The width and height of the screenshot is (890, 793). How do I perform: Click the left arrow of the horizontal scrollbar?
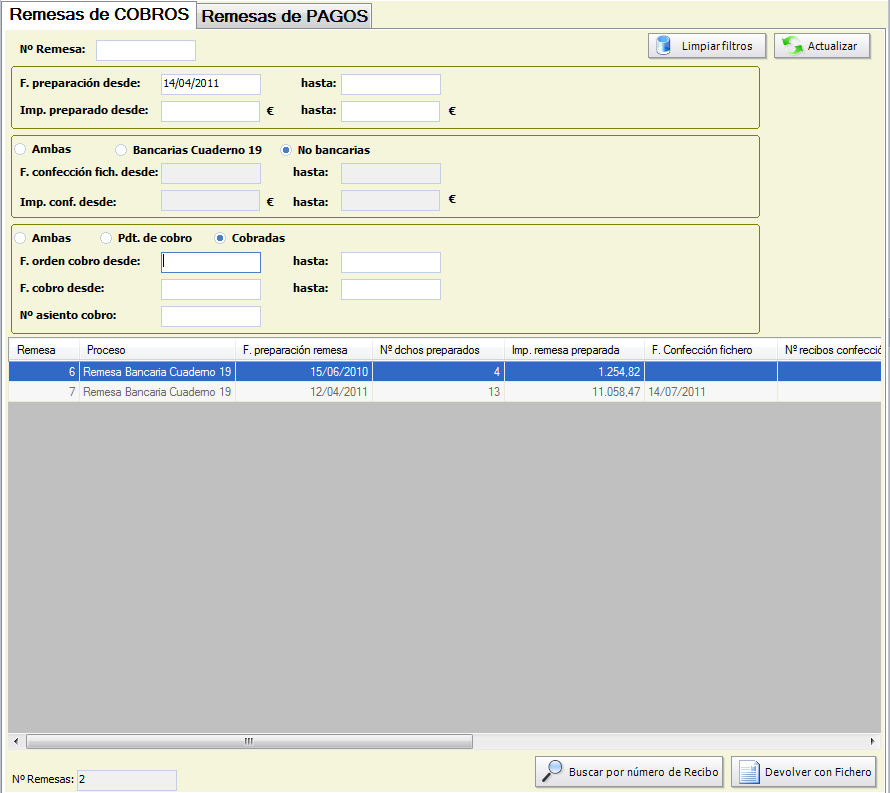(x=16, y=741)
